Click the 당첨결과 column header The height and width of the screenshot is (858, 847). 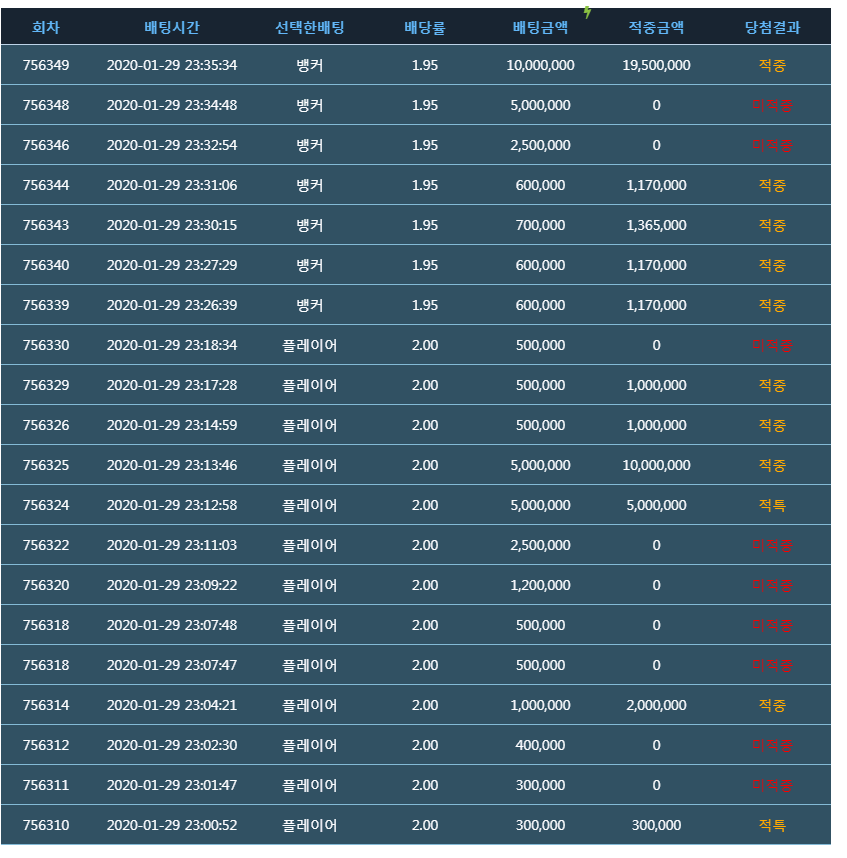click(772, 27)
